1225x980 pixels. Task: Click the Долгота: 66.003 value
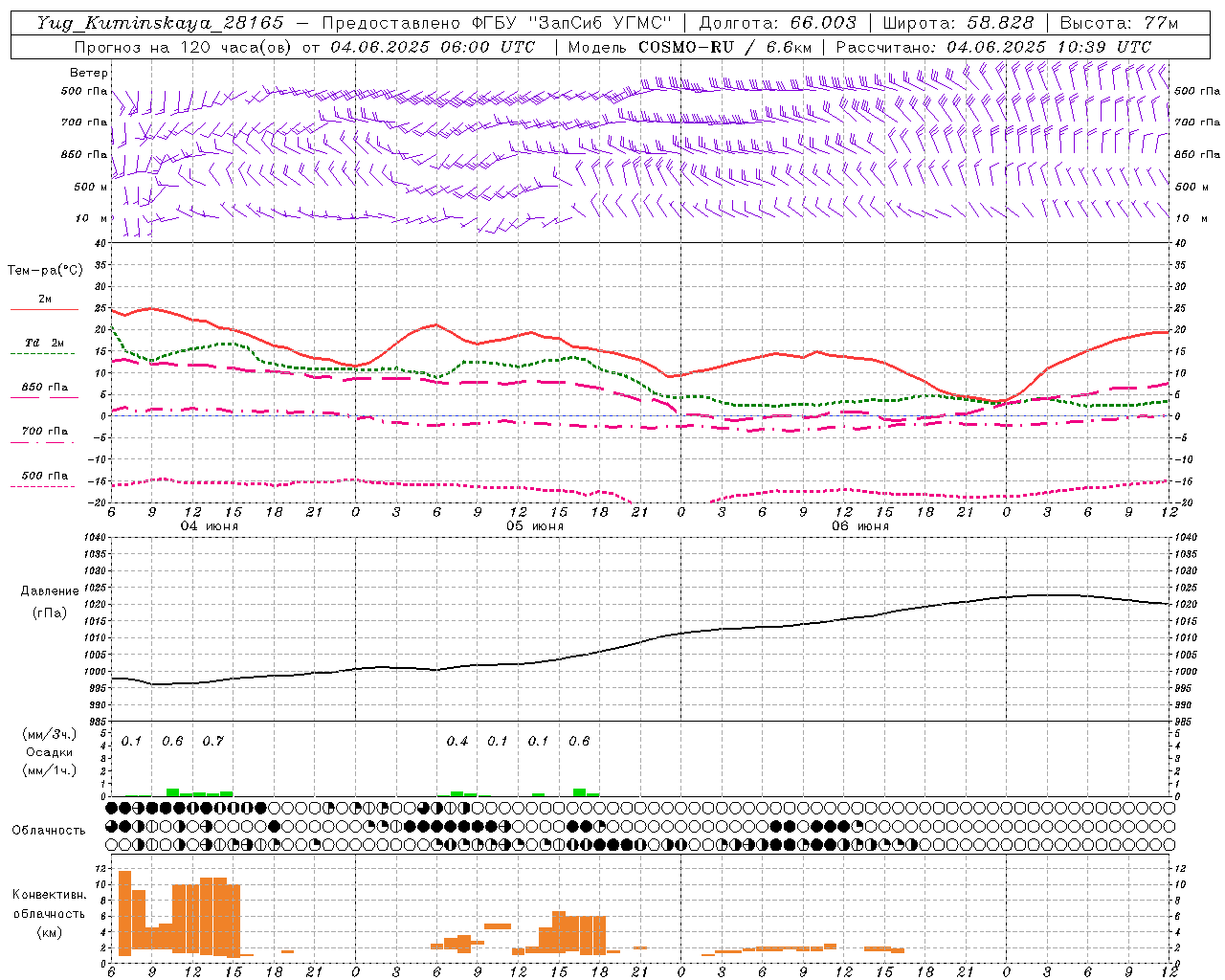click(x=778, y=23)
